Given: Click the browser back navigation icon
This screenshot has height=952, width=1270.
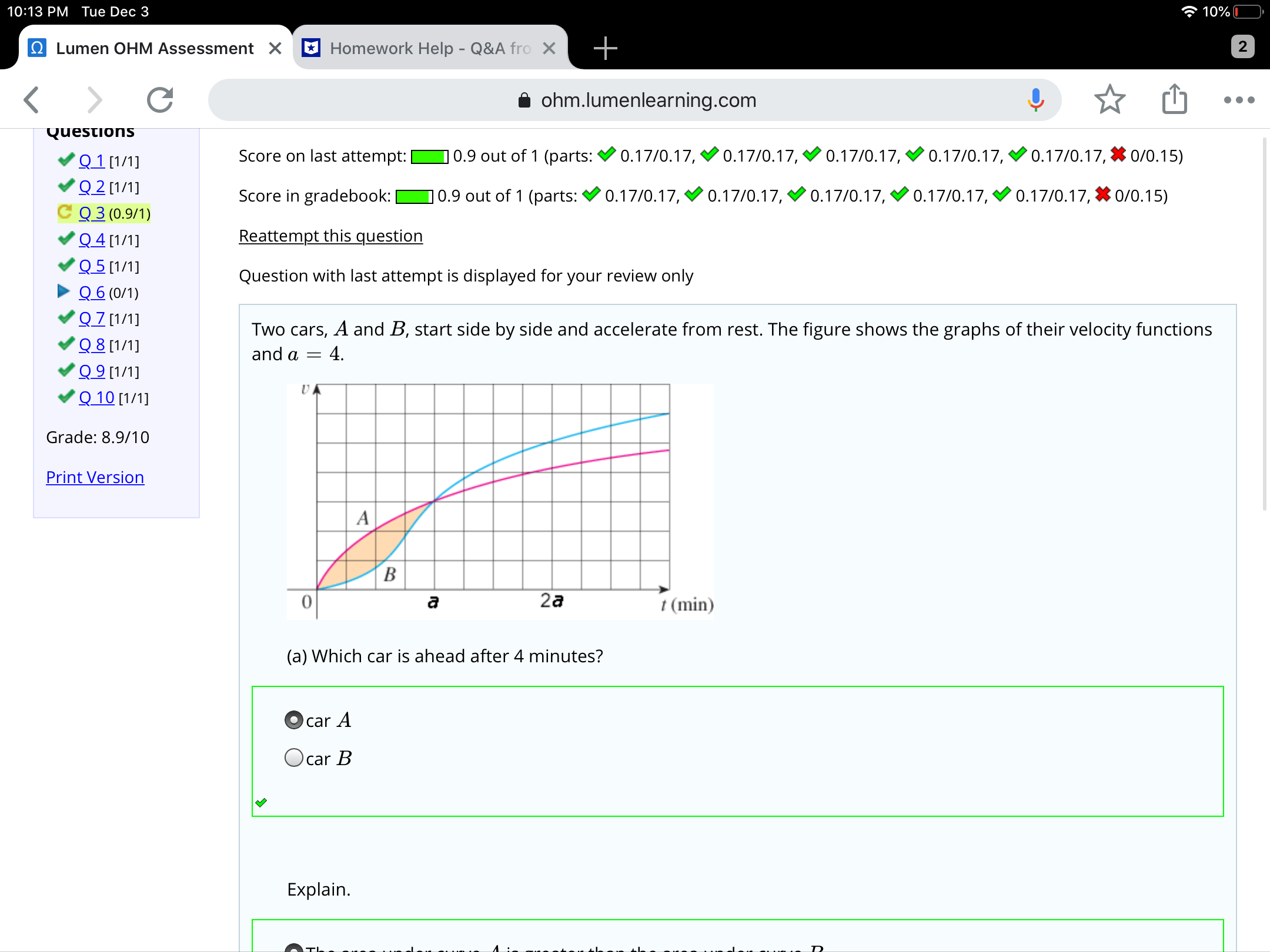Looking at the screenshot, I should click(x=32, y=100).
